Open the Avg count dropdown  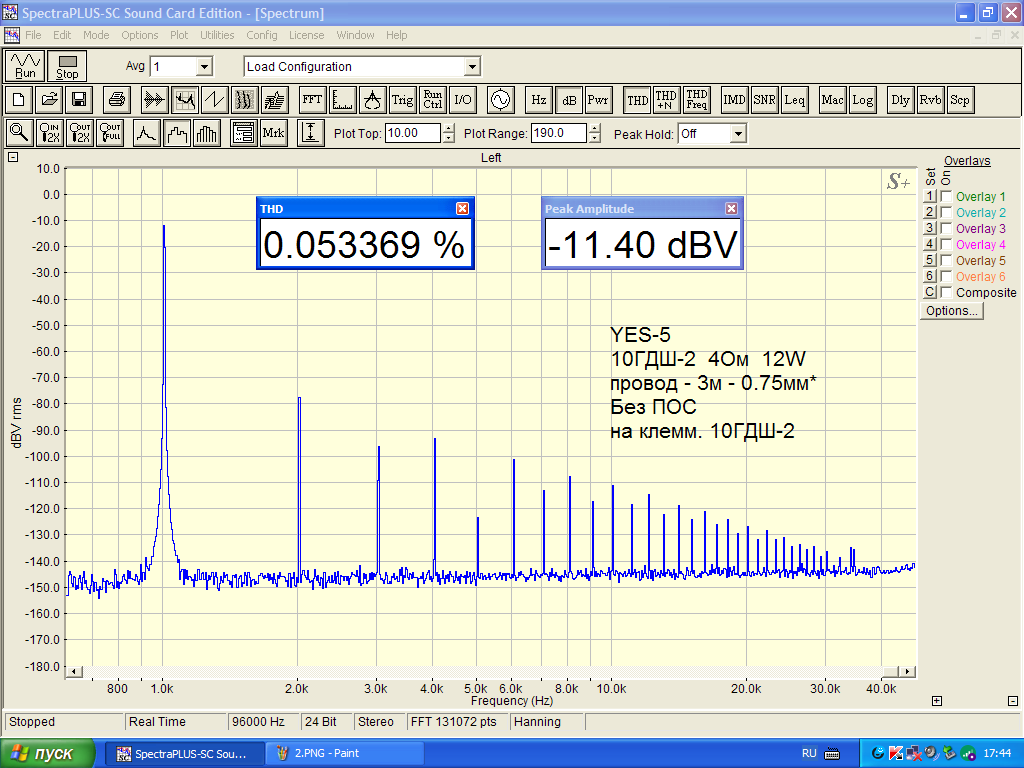204,67
